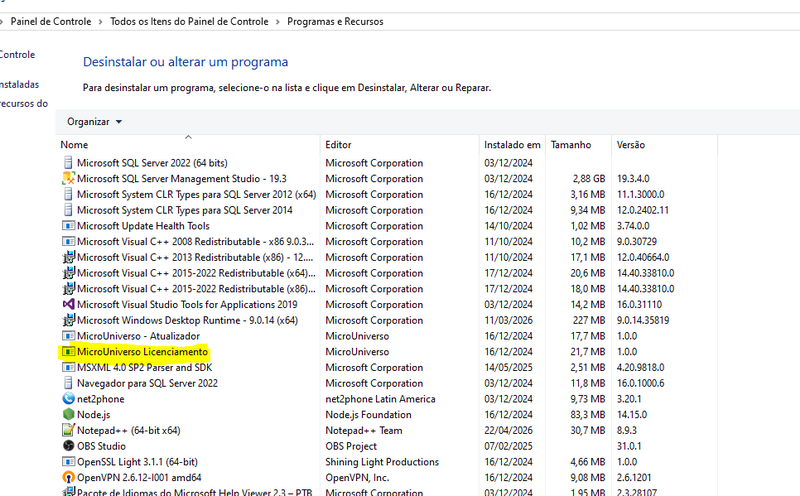The height and width of the screenshot is (496, 800).
Task: Select the net2phone program name
Action: pos(101,399)
